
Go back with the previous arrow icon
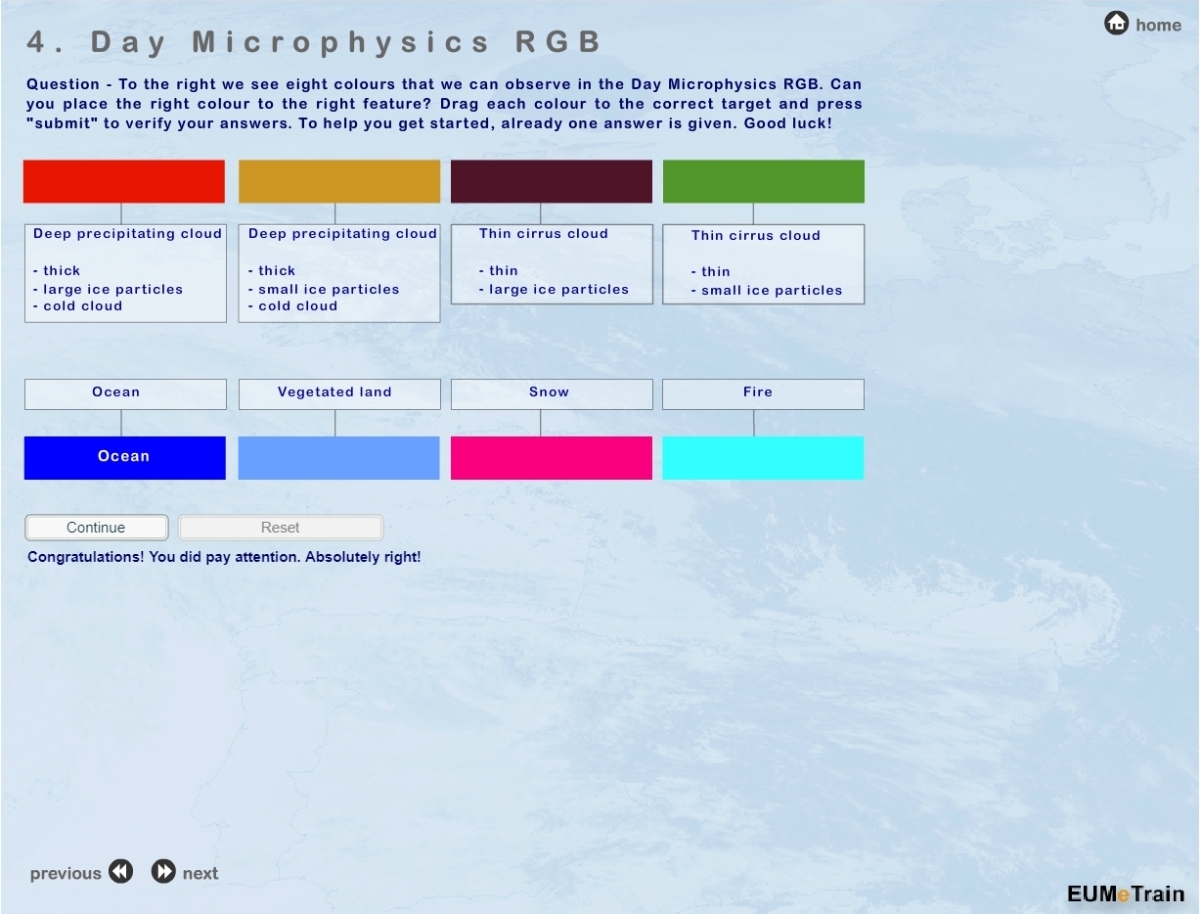pyautogui.click(x=121, y=872)
